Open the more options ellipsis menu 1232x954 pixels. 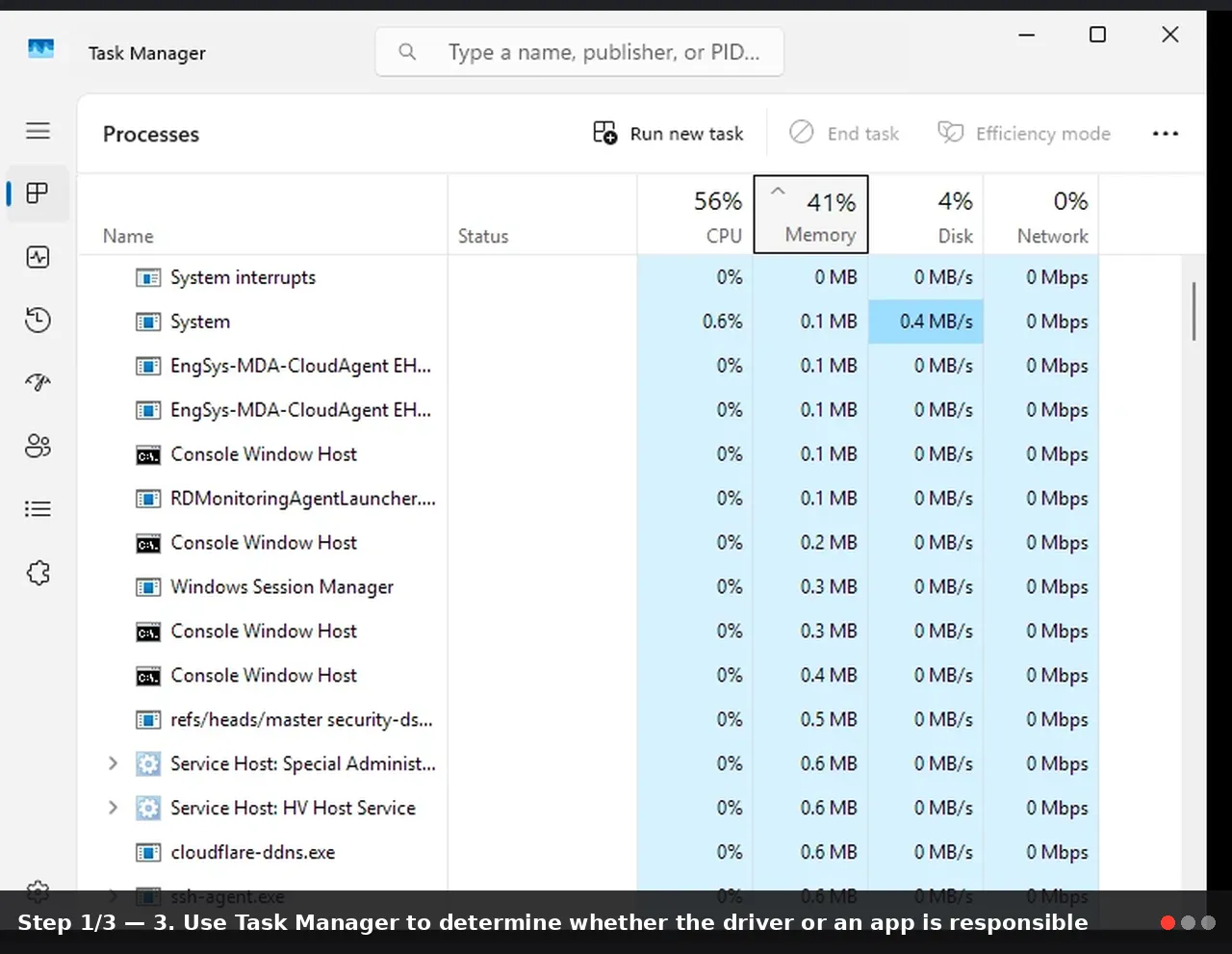tap(1166, 134)
